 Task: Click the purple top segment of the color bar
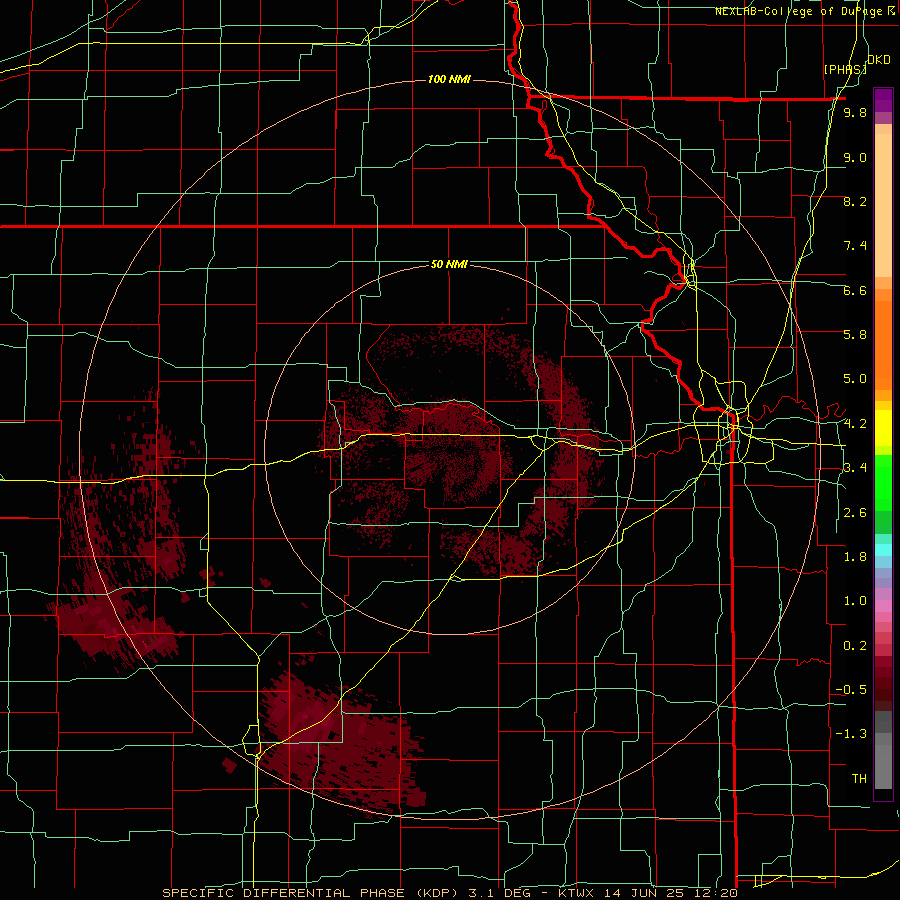883,100
